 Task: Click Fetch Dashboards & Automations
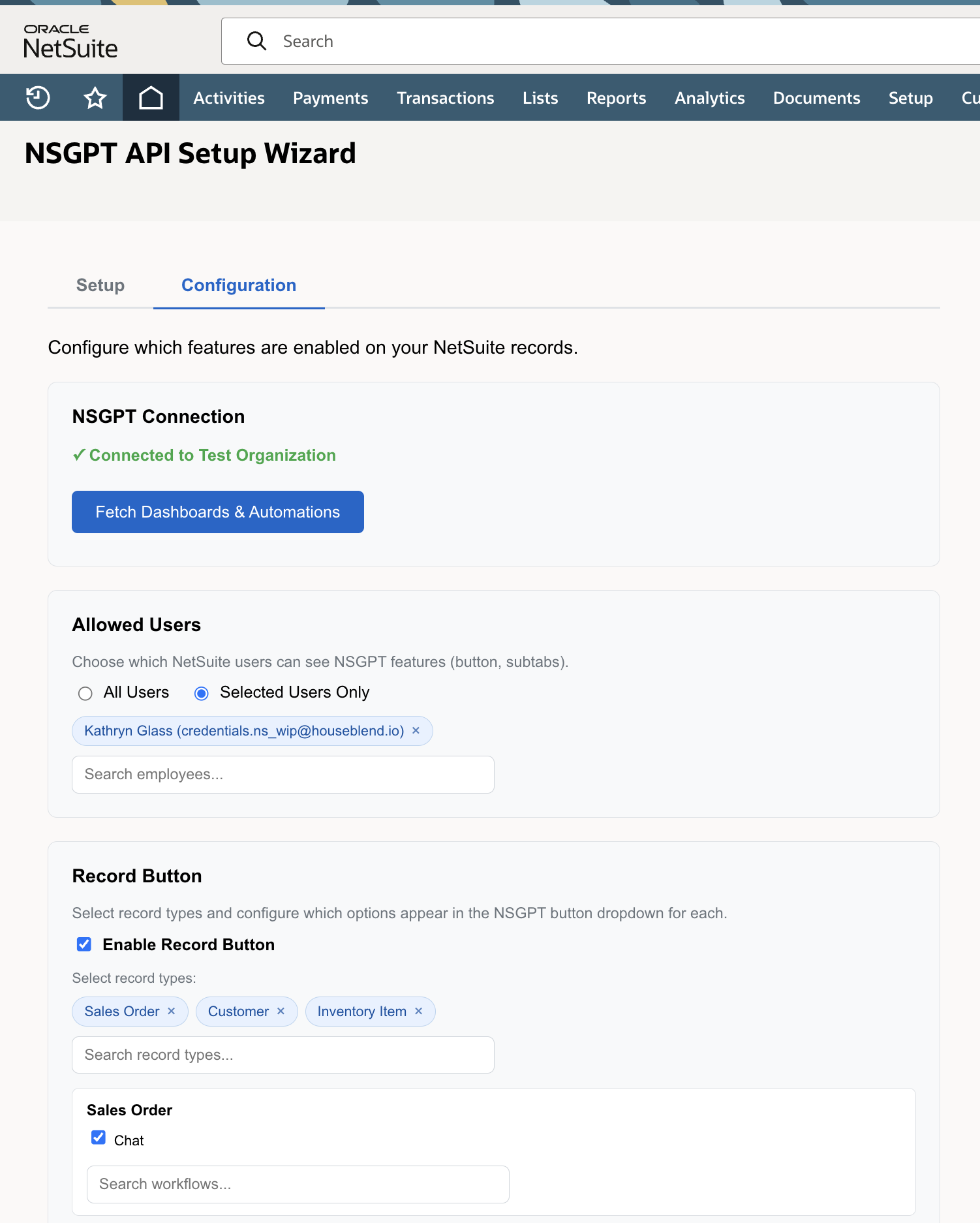[x=217, y=512]
